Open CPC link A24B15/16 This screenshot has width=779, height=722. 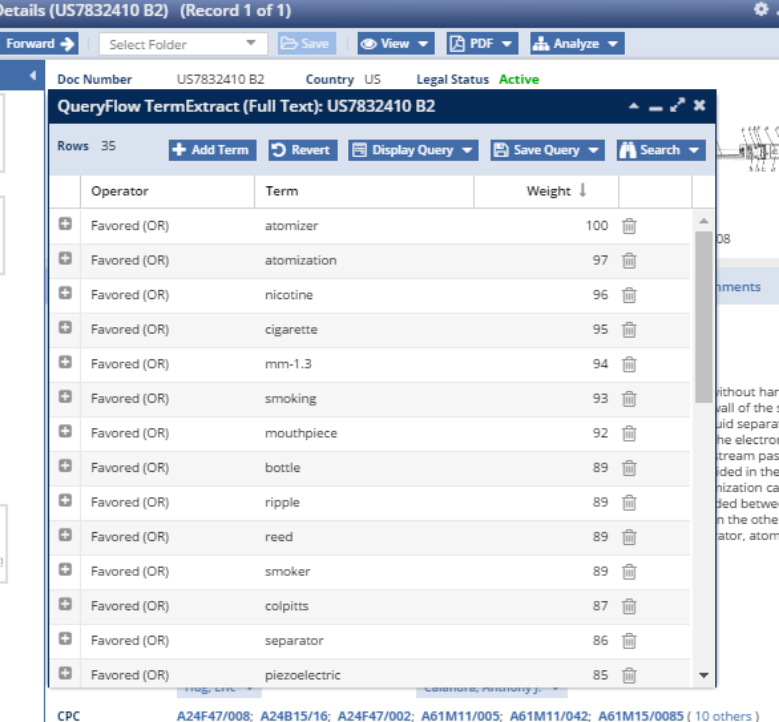tap(294, 716)
